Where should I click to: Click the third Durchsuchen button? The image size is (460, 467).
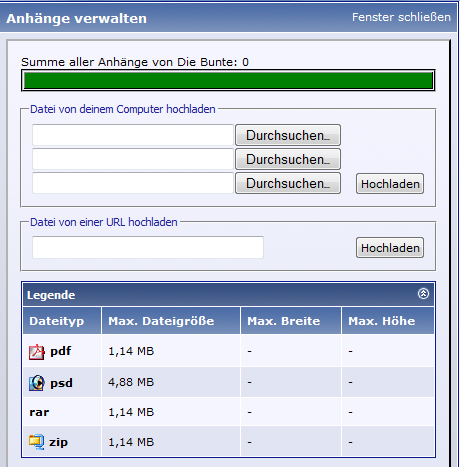288,183
